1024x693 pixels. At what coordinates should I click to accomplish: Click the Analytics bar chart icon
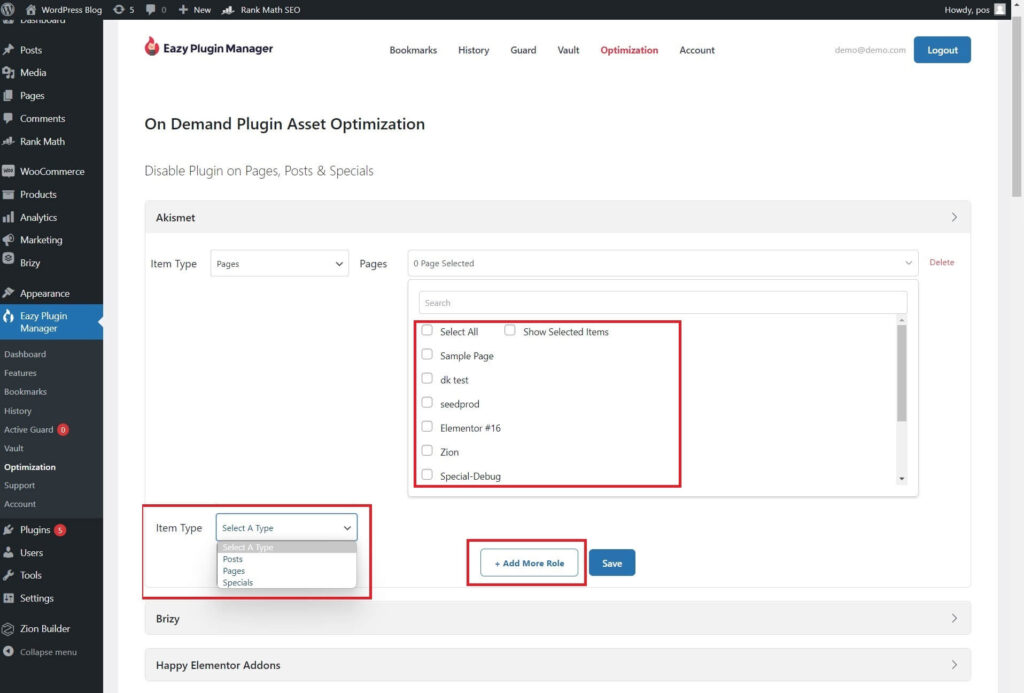[x=8, y=217]
